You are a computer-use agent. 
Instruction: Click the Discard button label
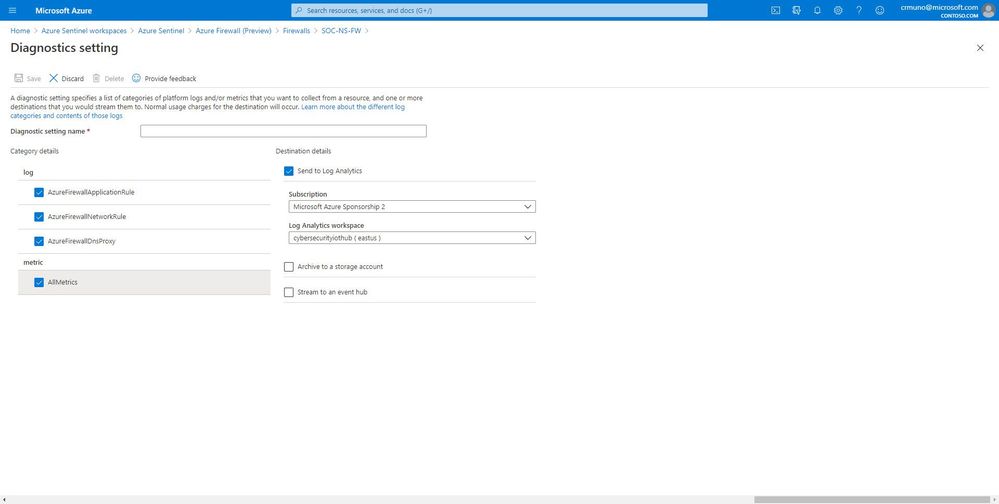click(73, 79)
